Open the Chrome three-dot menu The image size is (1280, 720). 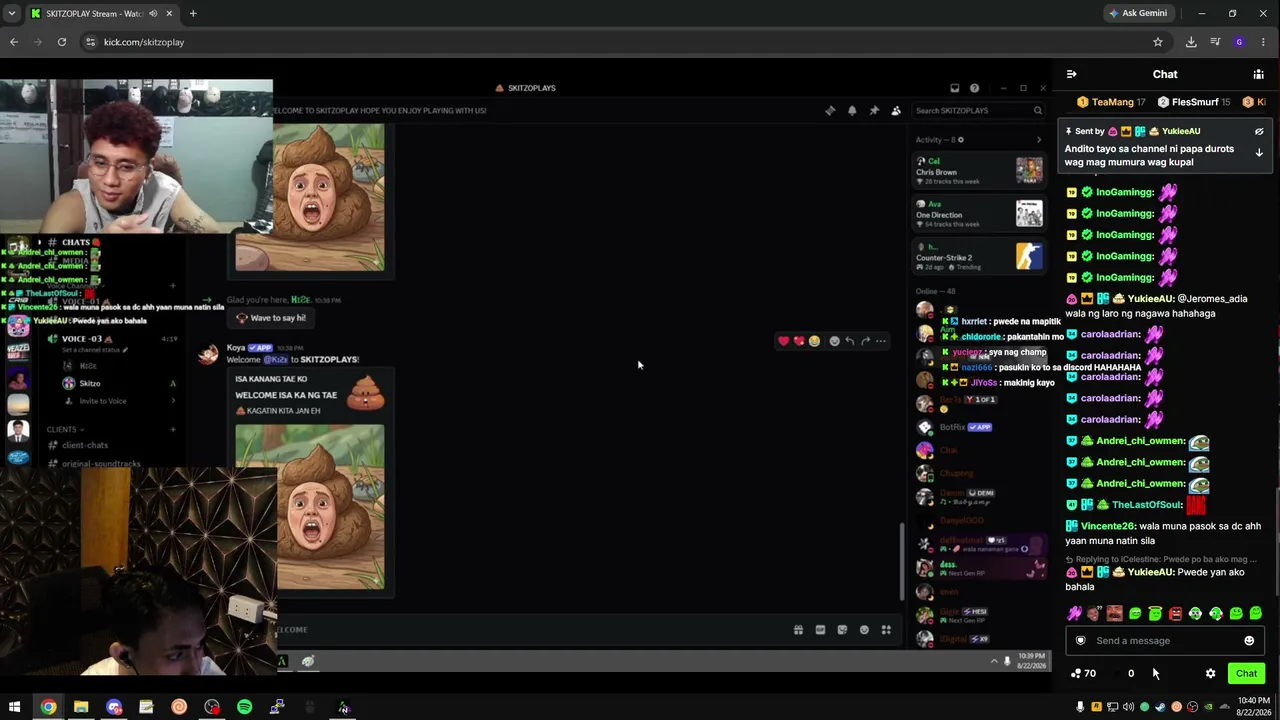click(1263, 42)
